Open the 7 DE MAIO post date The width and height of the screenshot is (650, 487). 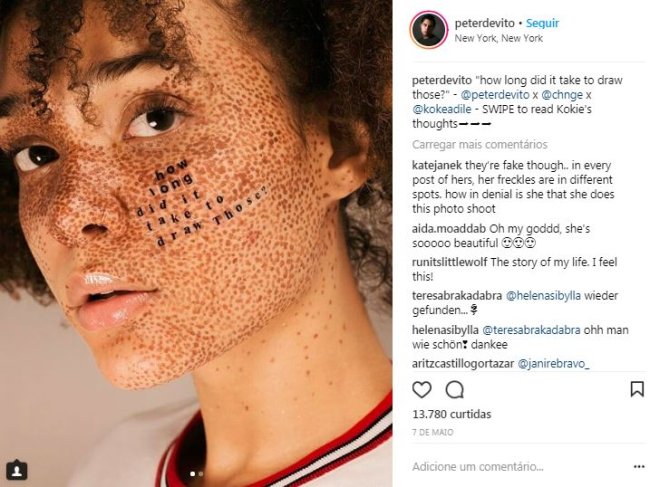tap(433, 431)
